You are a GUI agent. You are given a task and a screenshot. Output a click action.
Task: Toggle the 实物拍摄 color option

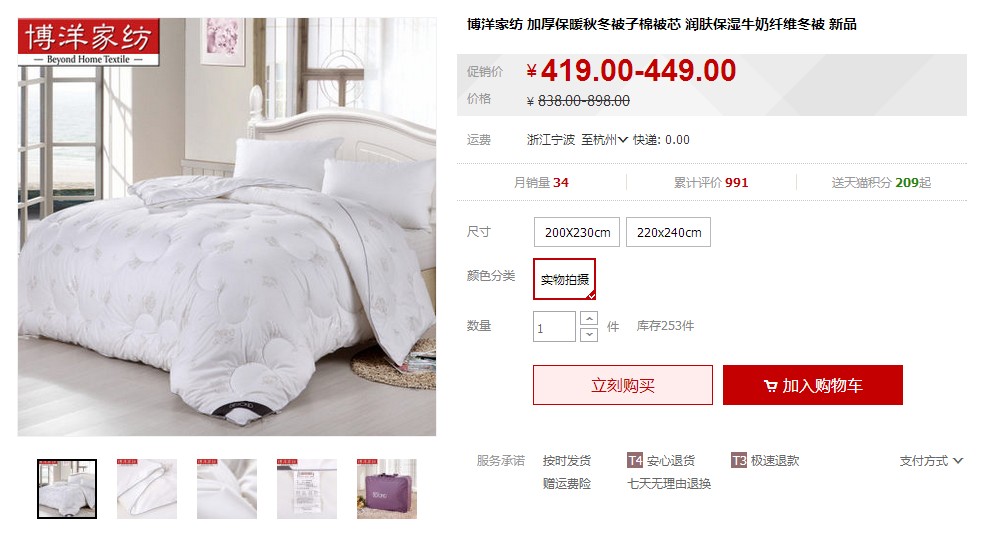point(564,279)
